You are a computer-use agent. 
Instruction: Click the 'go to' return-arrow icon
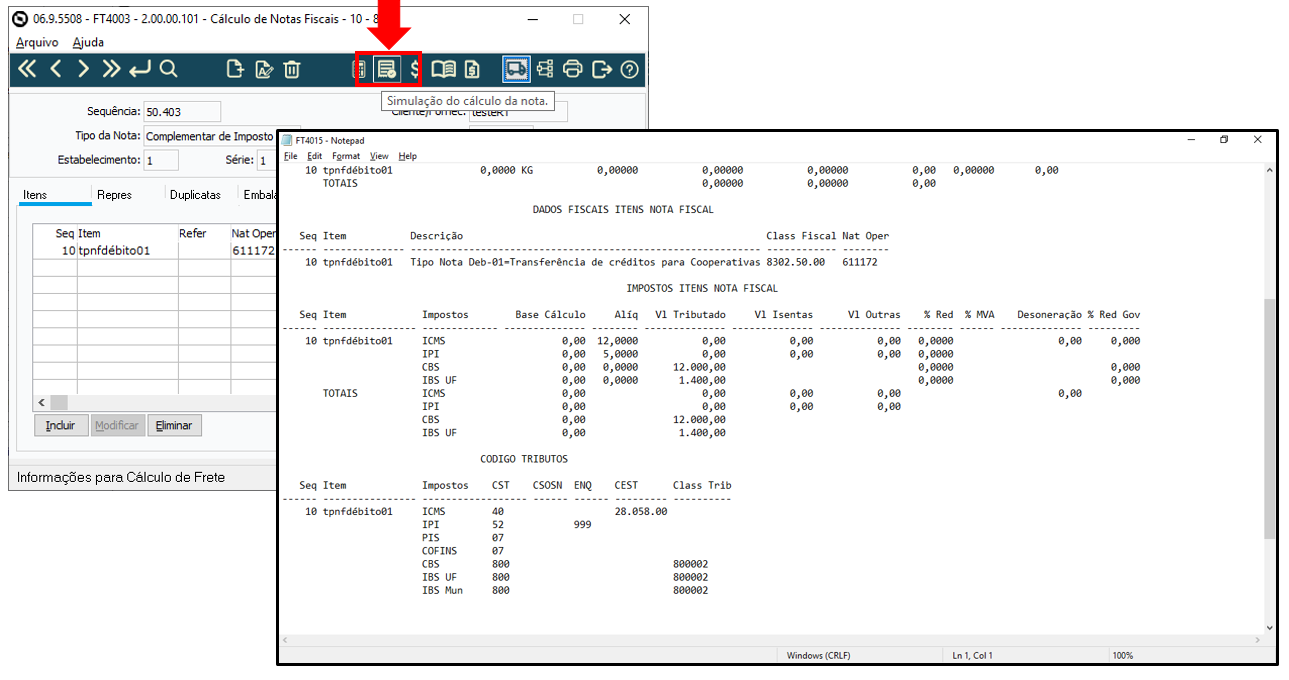click(x=140, y=69)
